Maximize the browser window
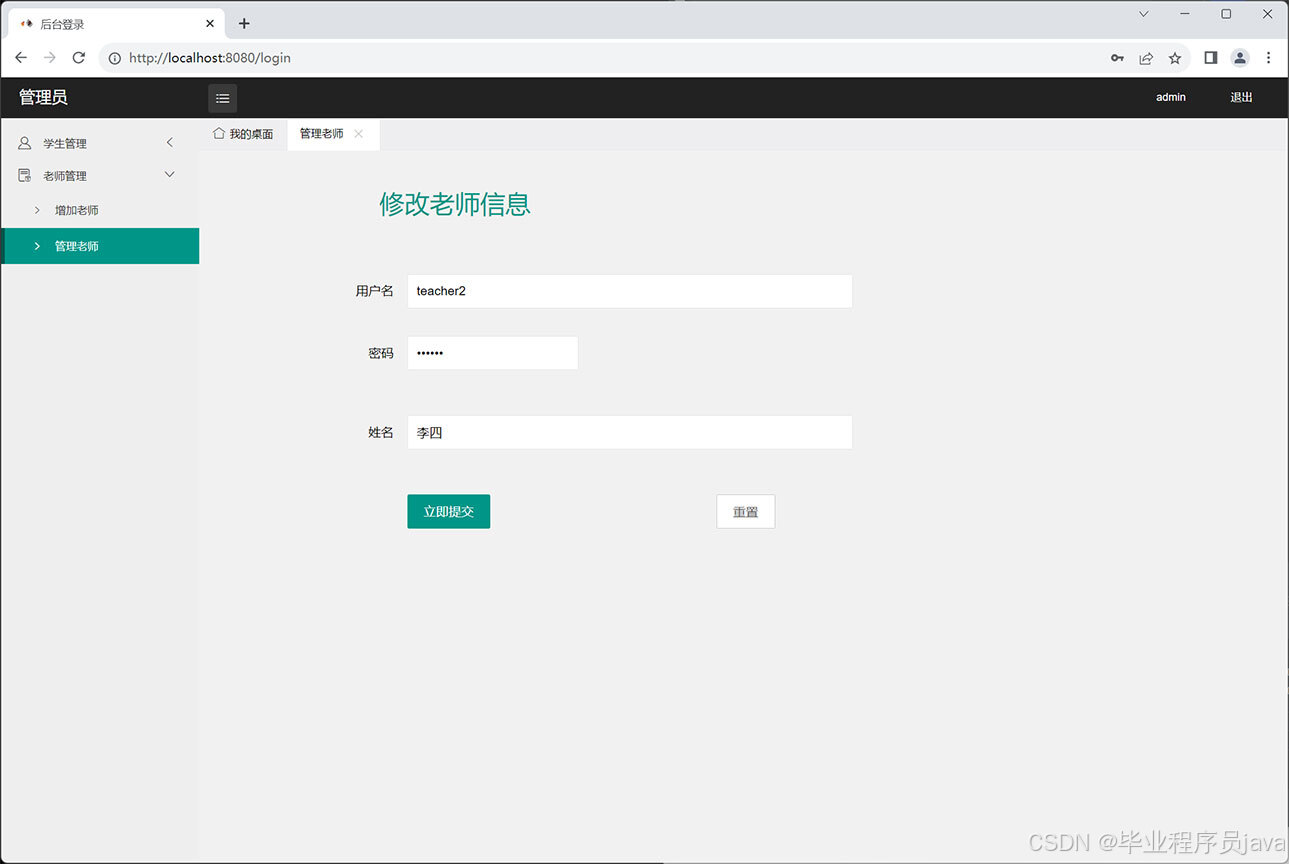 pos(1226,14)
